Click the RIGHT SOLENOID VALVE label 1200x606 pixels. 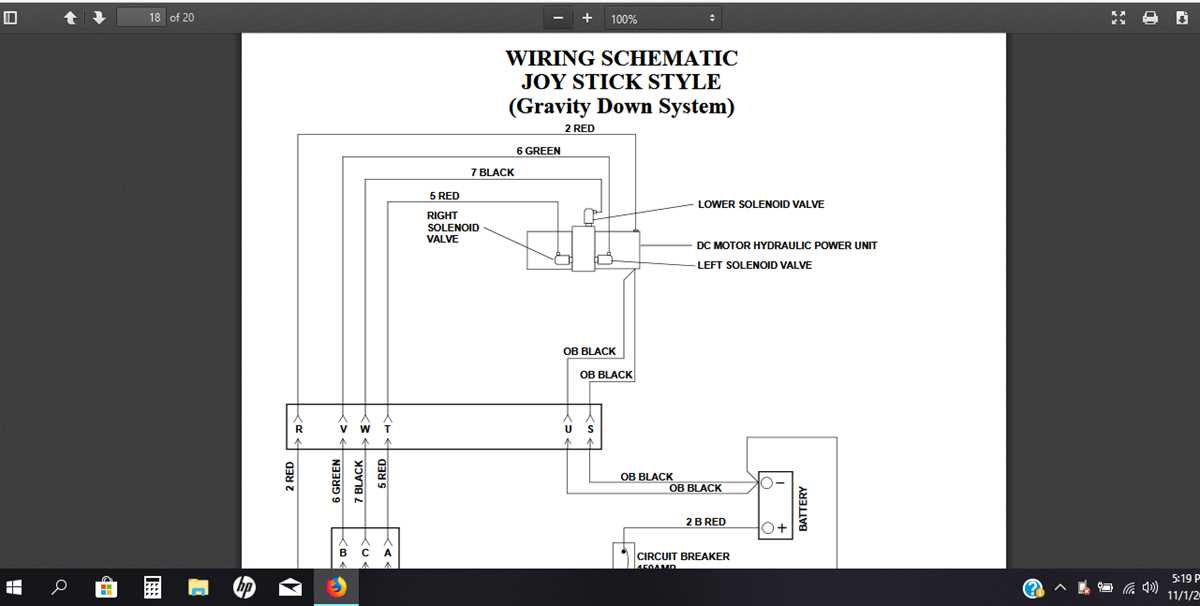pos(453,227)
